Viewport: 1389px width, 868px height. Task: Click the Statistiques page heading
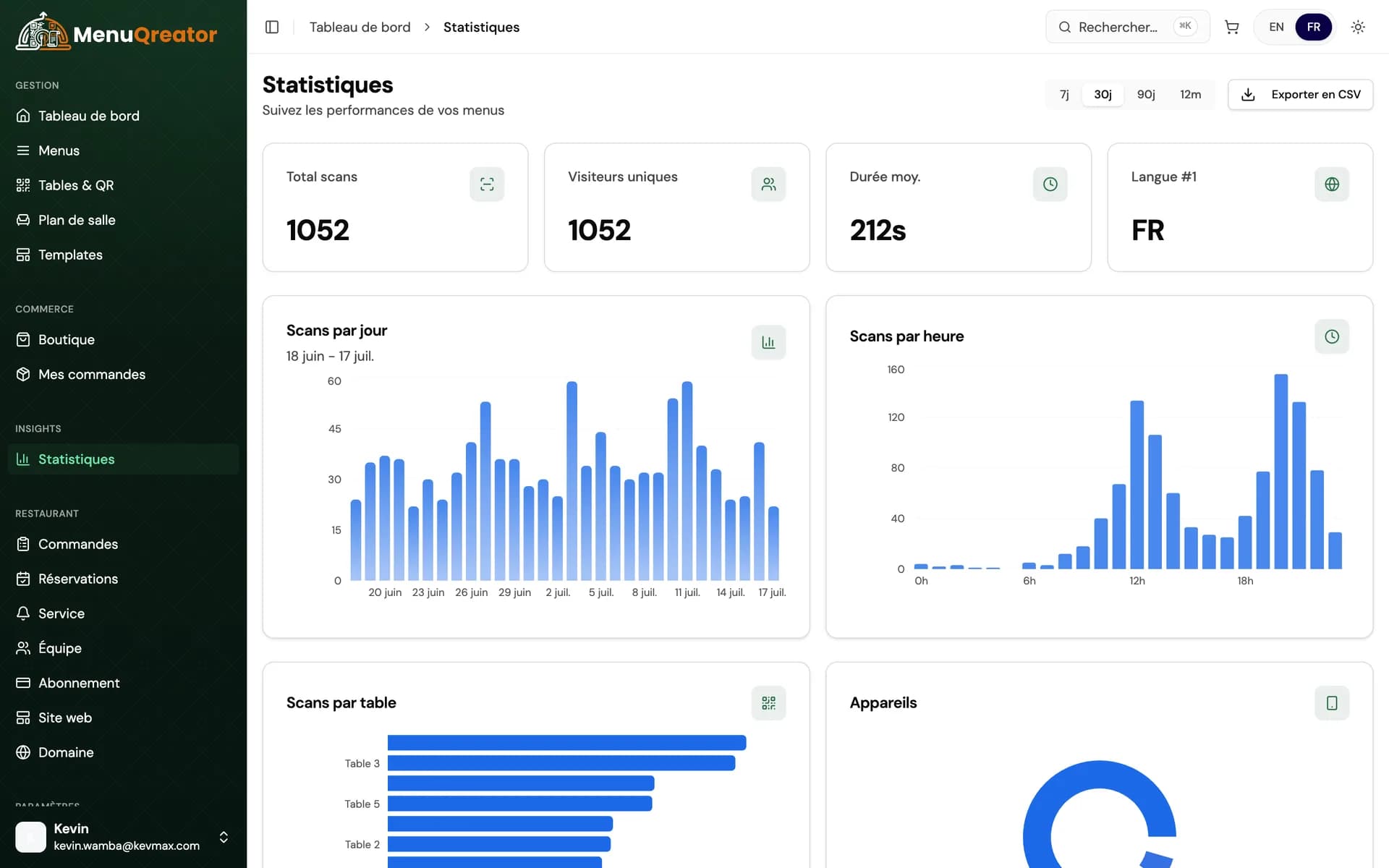[x=328, y=85]
